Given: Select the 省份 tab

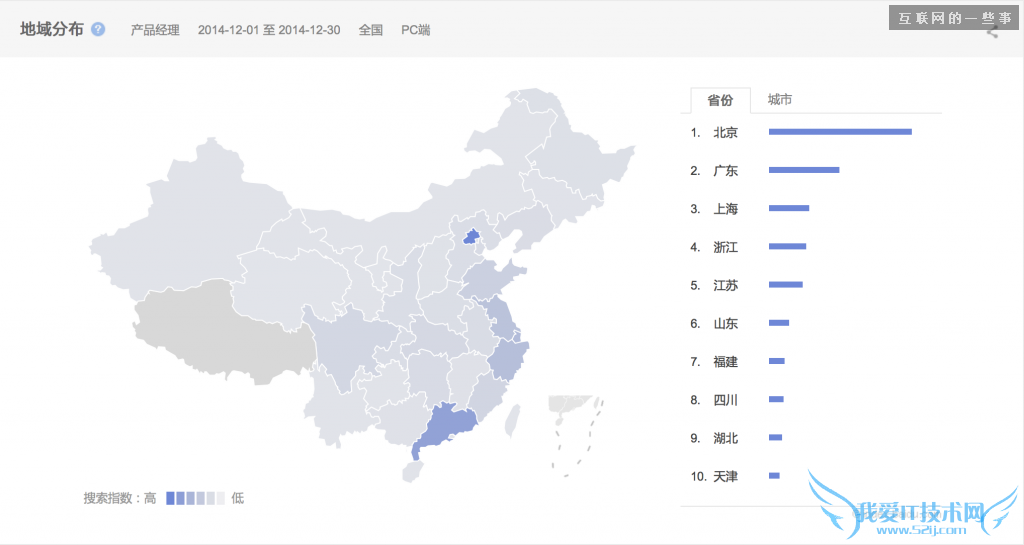Looking at the screenshot, I should coord(720,100).
